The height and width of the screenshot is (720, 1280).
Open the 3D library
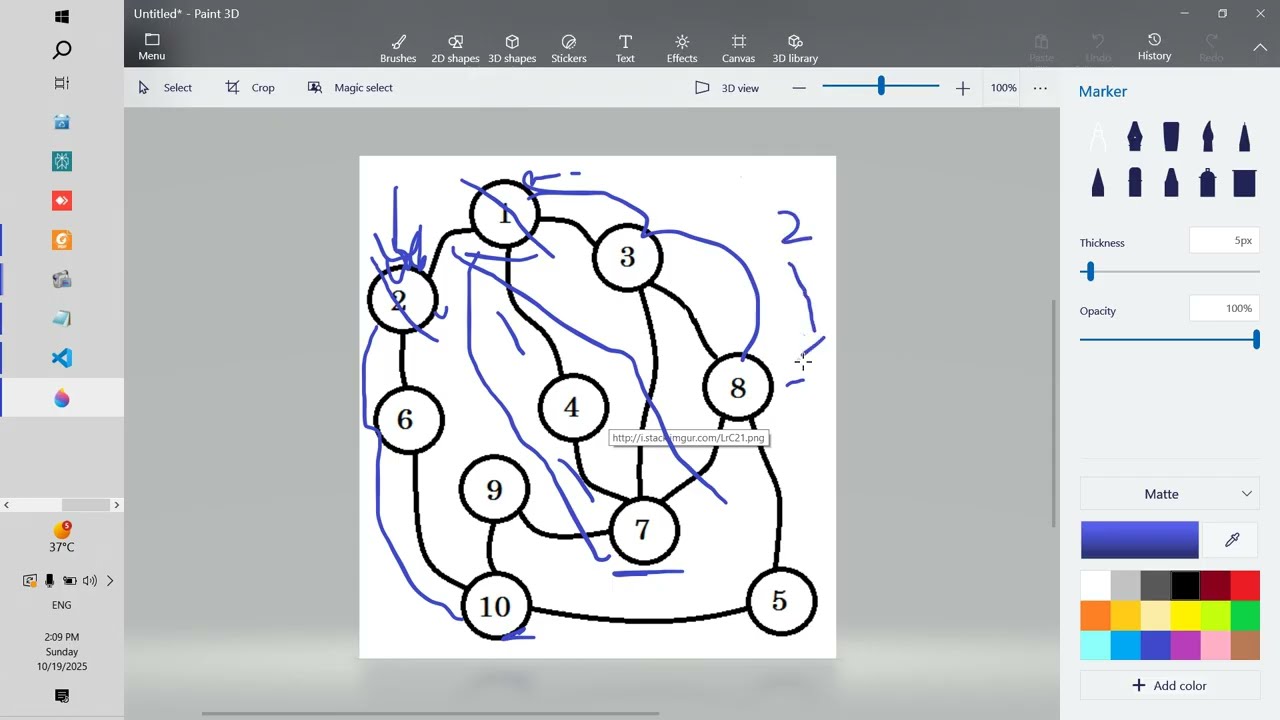point(795,48)
